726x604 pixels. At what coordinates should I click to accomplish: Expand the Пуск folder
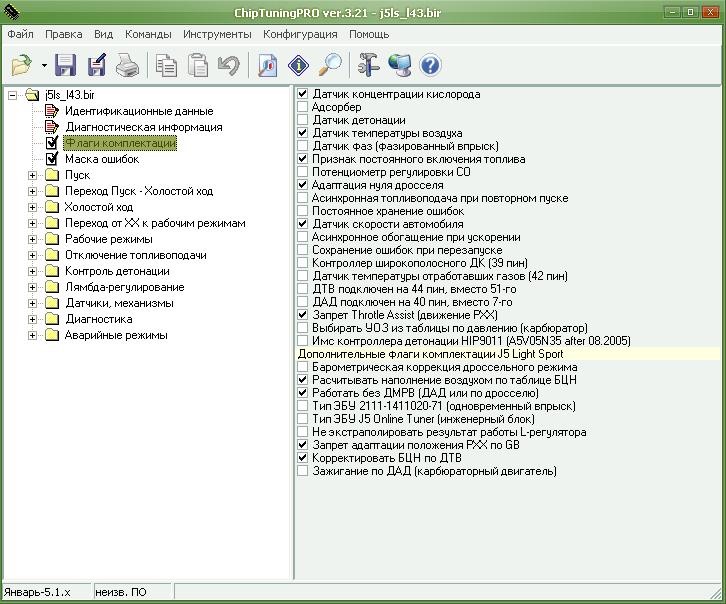click(32, 175)
